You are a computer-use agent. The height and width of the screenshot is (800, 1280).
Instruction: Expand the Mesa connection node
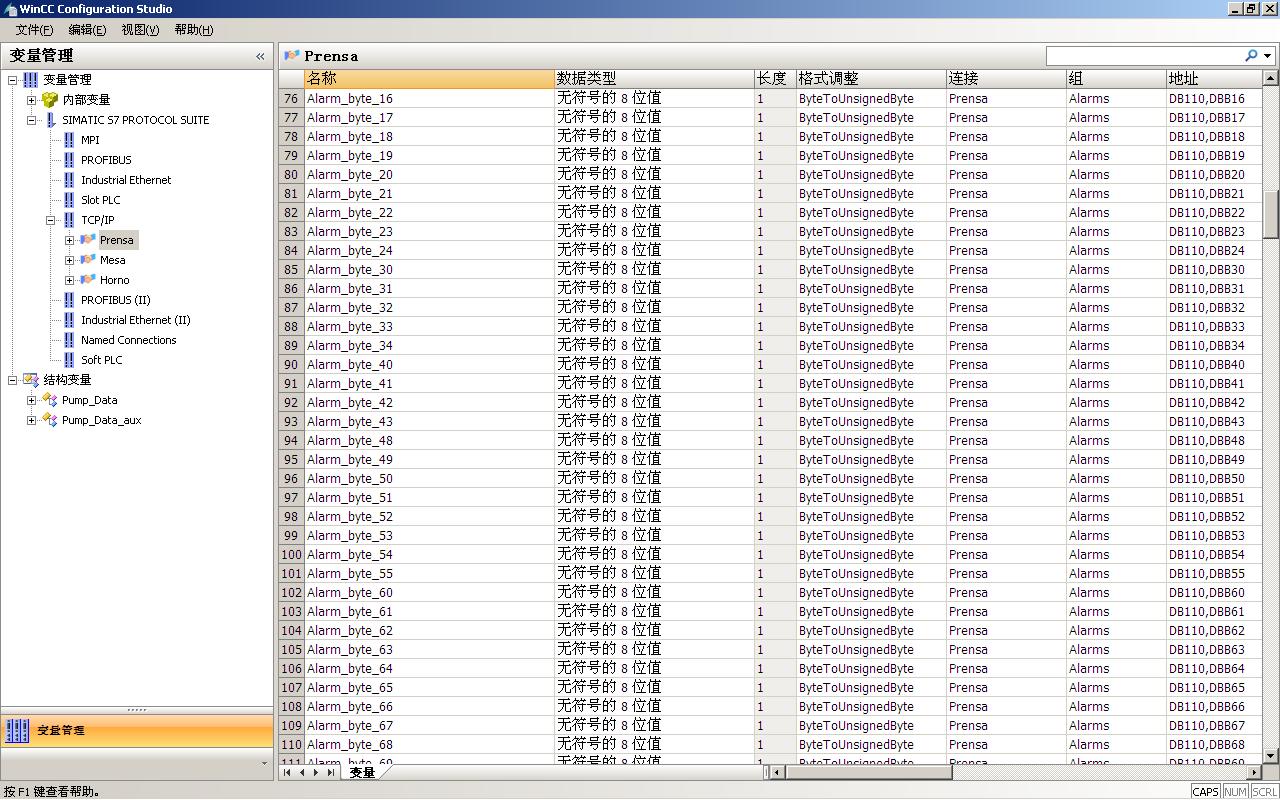(69, 260)
